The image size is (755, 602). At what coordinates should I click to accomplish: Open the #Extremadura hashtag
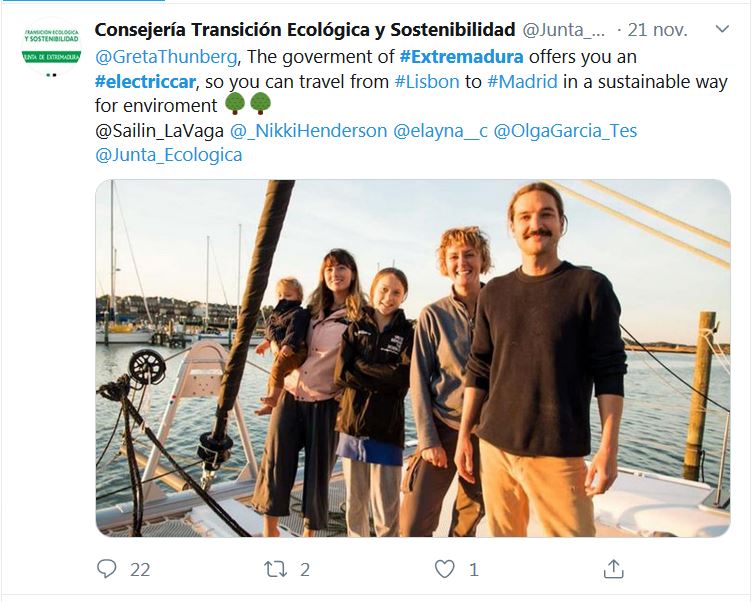pyautogui.click(x=461, y=57)
